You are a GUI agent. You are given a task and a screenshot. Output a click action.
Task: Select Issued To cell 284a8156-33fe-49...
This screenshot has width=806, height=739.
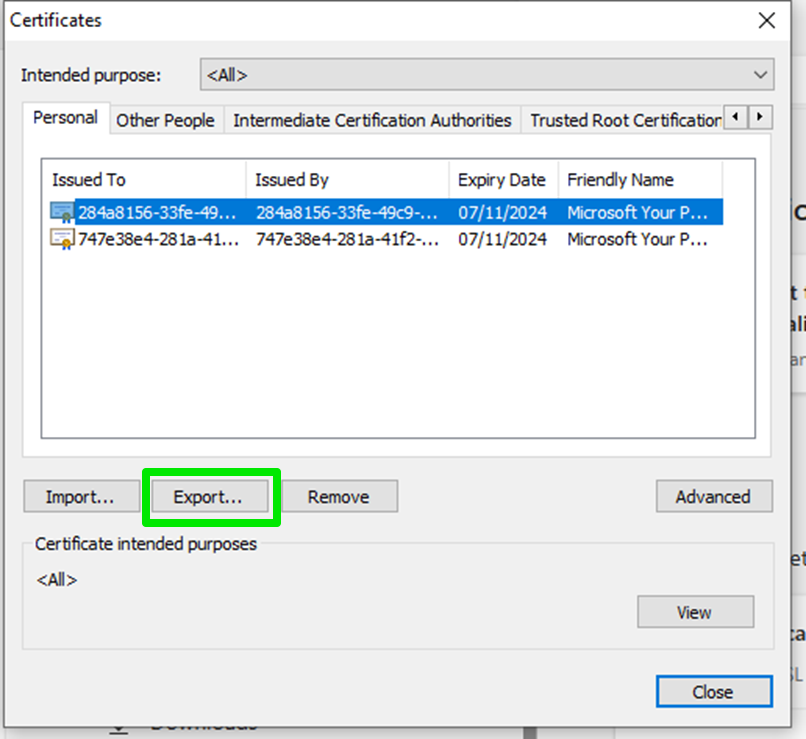(x=157, y=212)
